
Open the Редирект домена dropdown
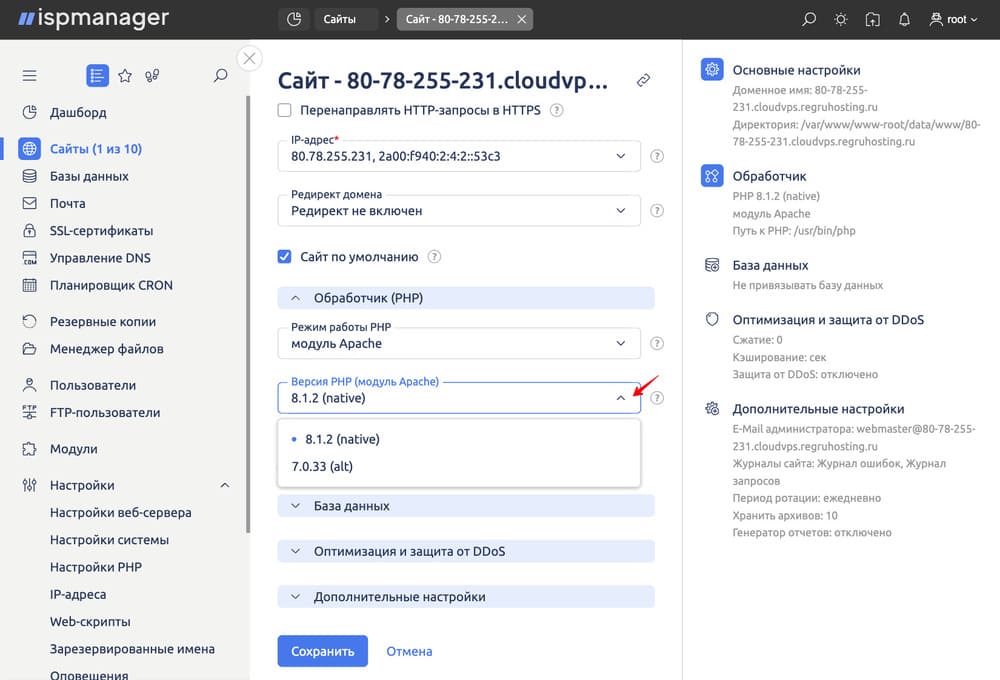pyautogui.click(x=458, y=210)
